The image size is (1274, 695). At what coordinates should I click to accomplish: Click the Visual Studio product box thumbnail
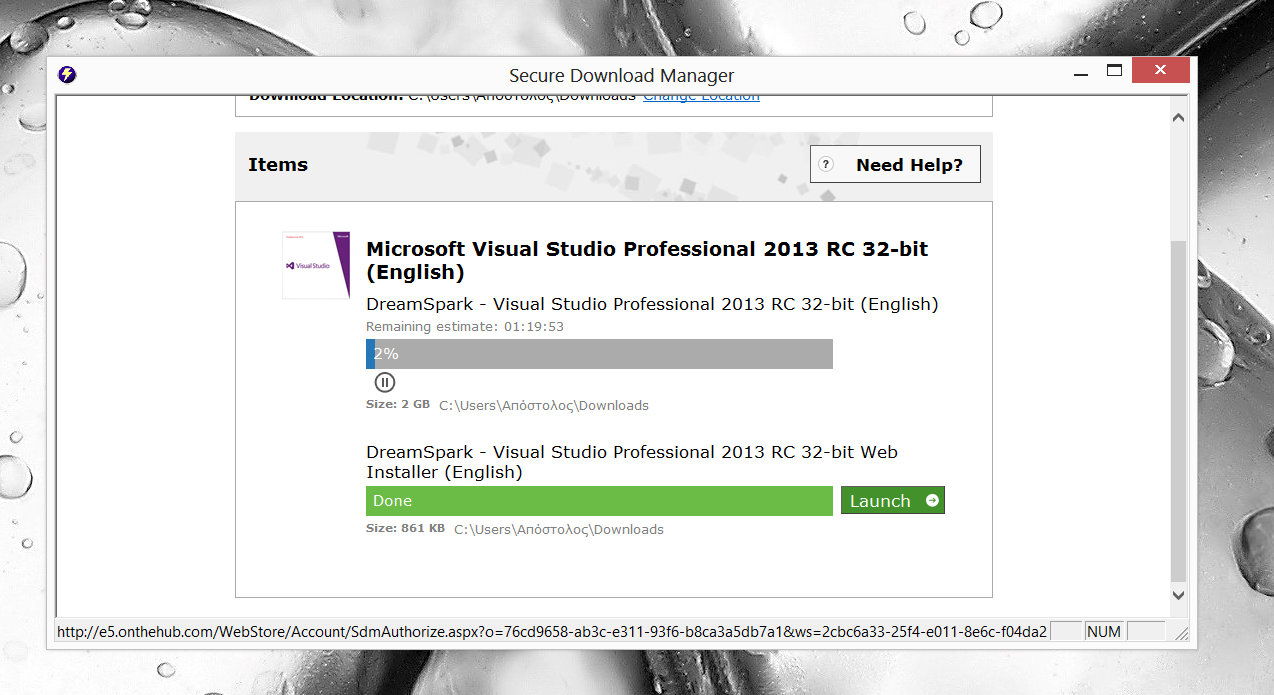coord(316,265)
